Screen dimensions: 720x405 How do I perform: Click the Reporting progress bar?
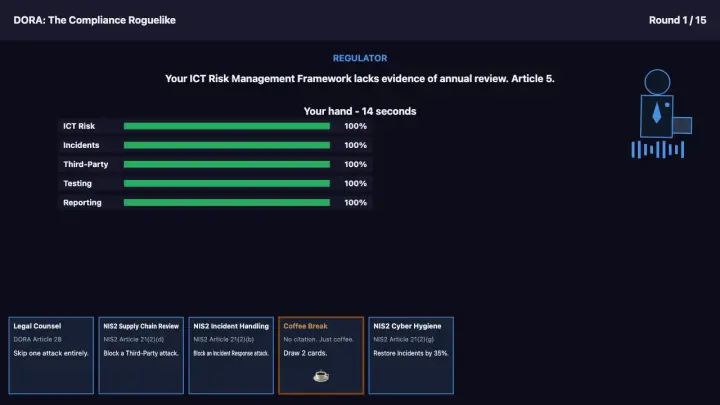pos(227,202)
